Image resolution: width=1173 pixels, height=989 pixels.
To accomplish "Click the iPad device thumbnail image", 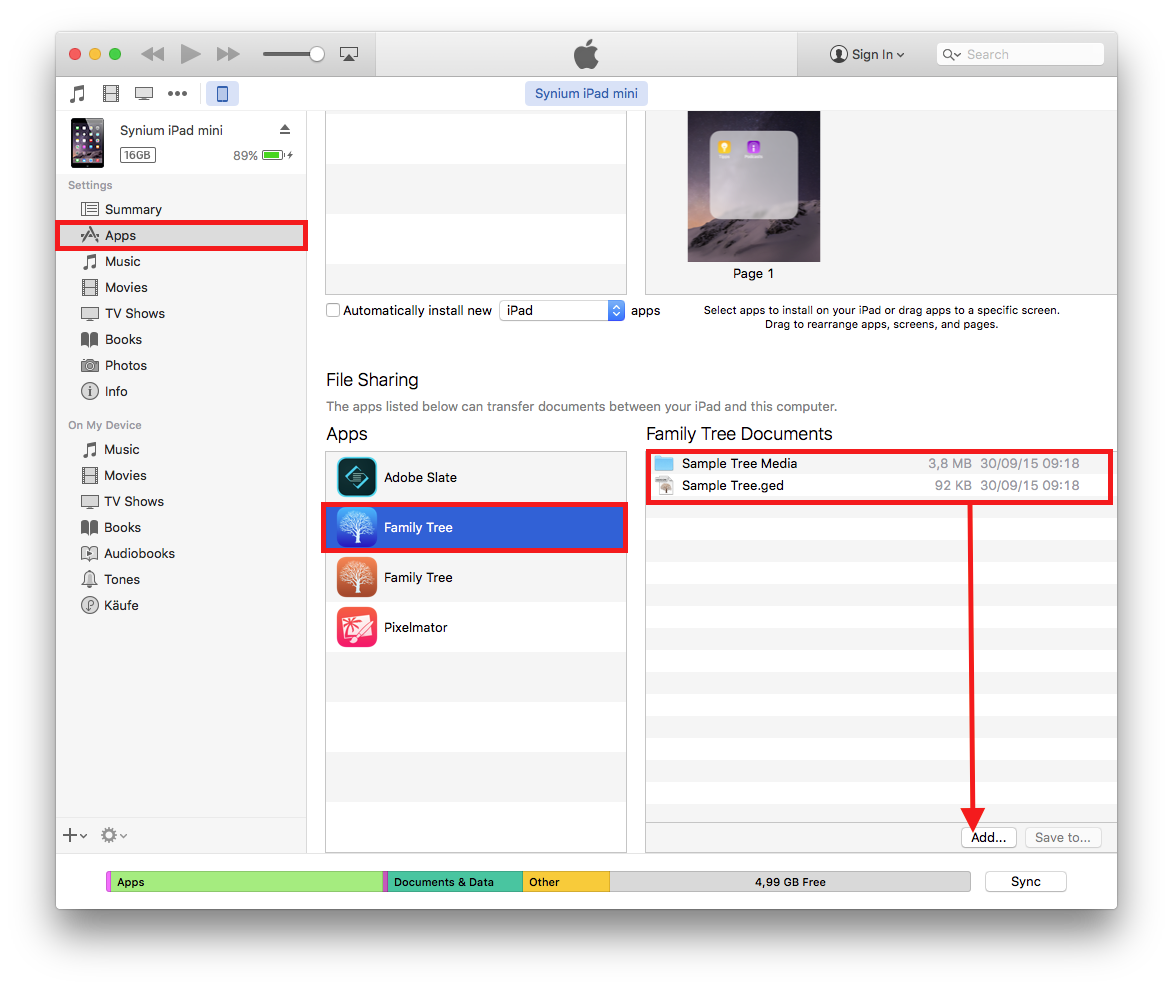I will tap(88, 142).
